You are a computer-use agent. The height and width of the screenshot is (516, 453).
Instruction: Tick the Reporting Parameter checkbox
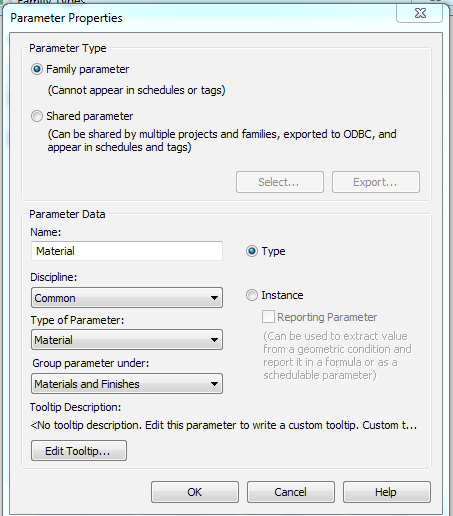tap(268, 317)
